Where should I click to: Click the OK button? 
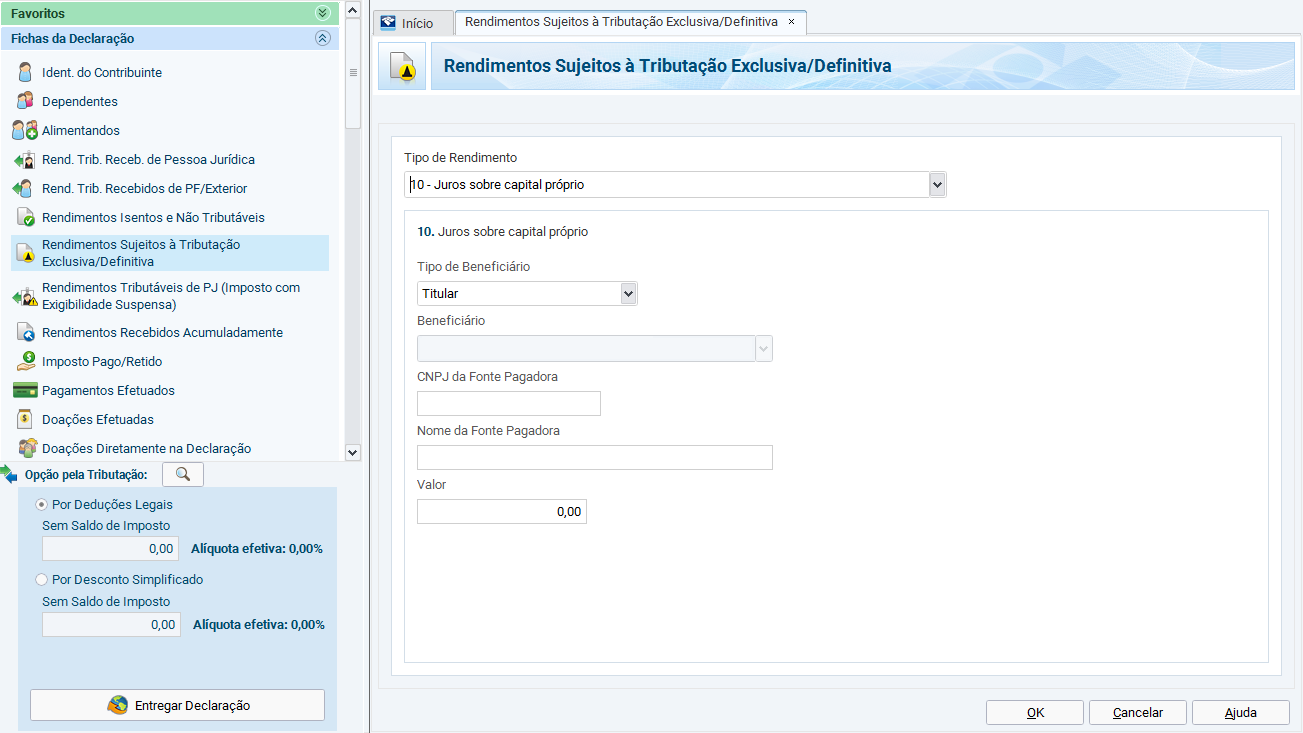click(x=1035, y=712)
